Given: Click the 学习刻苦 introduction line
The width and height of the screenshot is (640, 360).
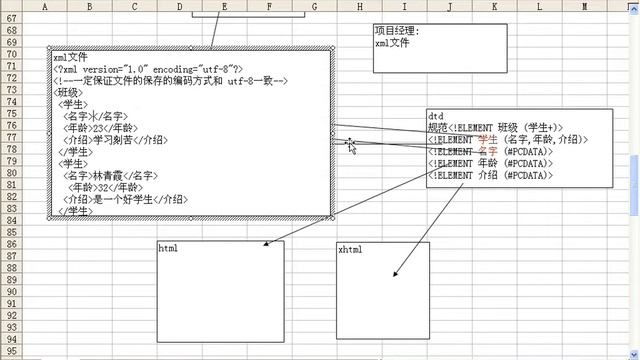Looking at the screenshot, I should tap(115, 140).
